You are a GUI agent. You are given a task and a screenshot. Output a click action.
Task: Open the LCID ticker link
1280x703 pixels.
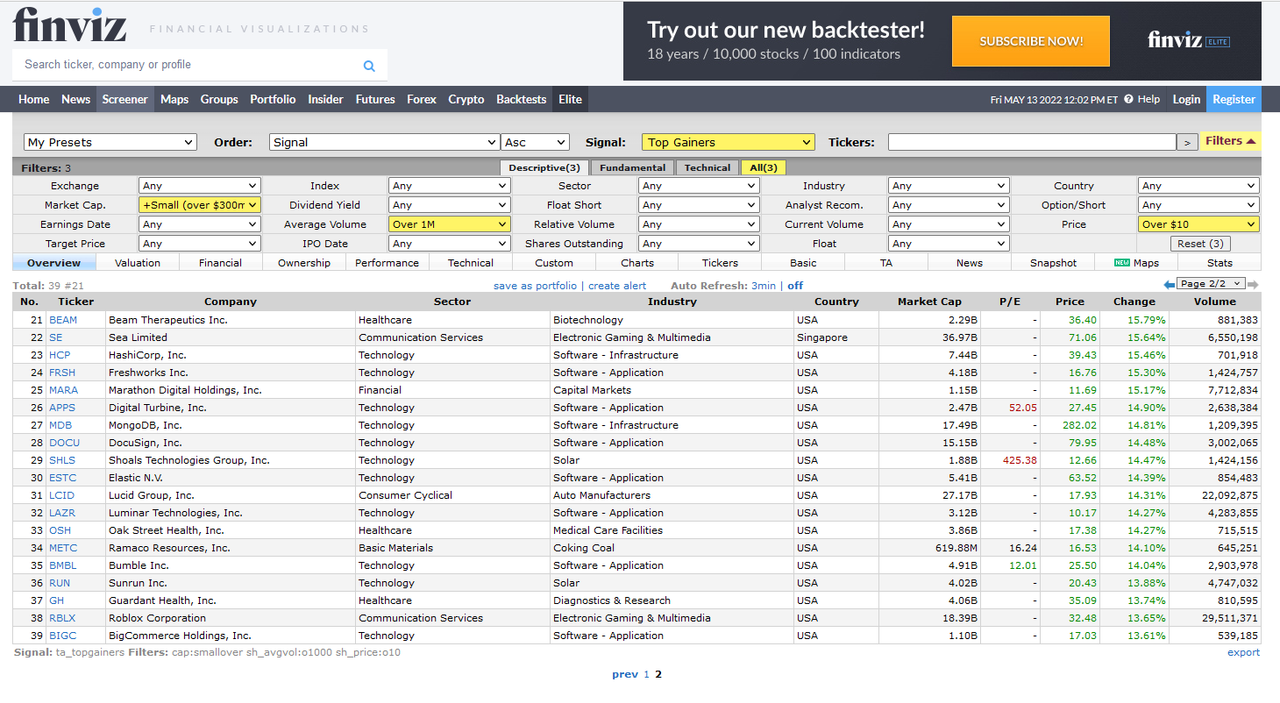pyautogui.click(x=62, y=495)
